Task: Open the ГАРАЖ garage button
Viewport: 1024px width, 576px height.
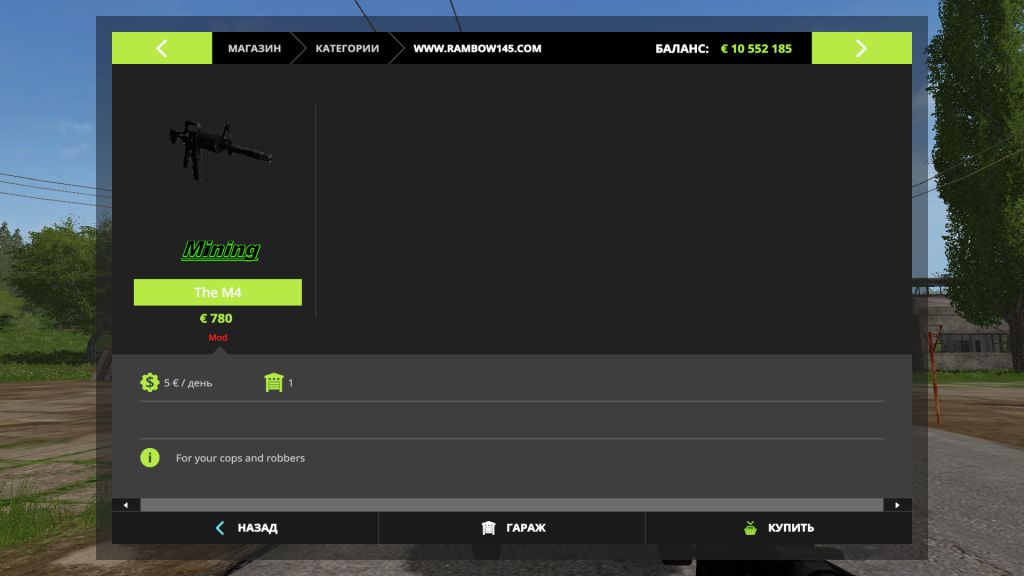Action: (512, 528)
